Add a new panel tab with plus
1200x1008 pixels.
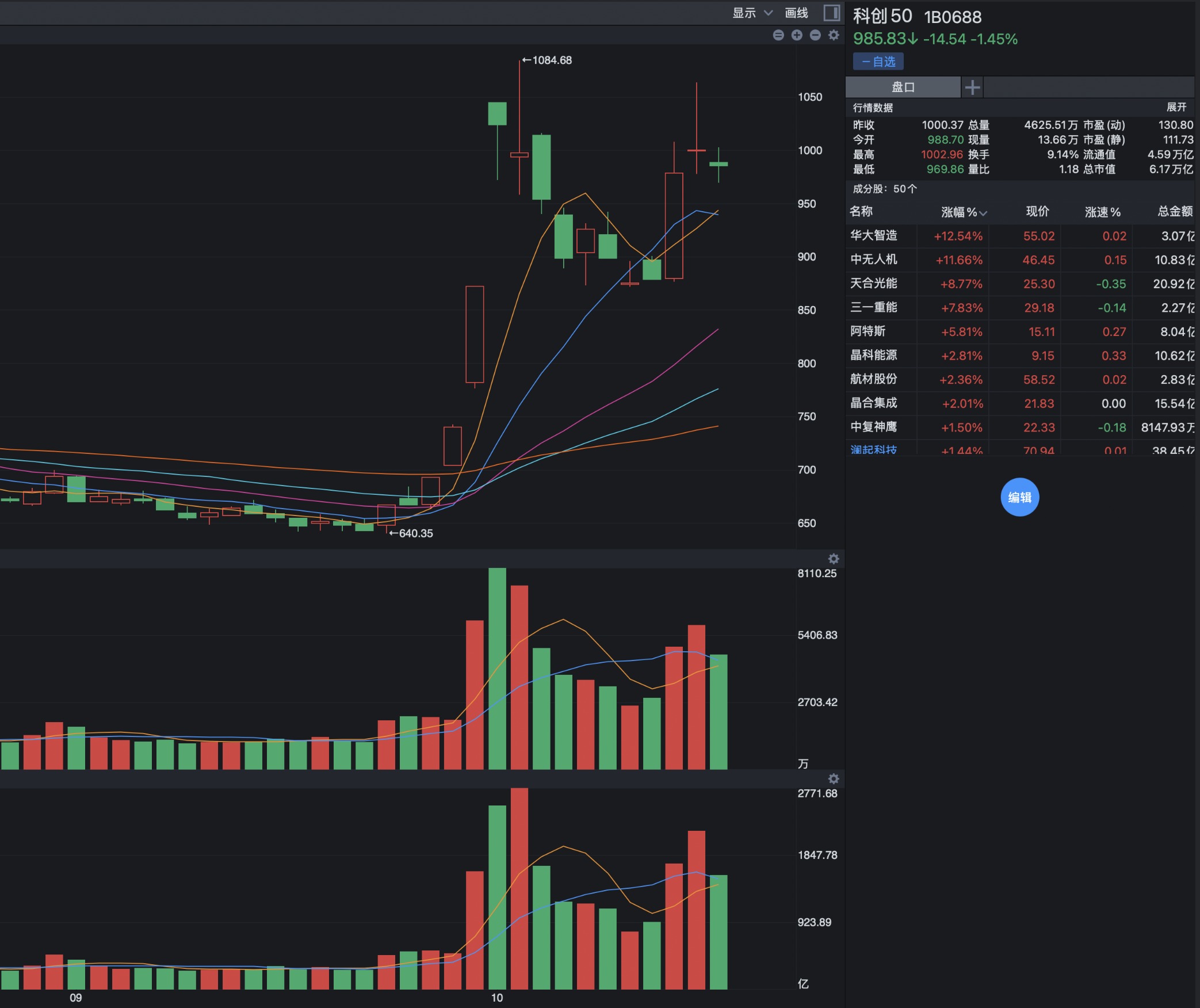[972, 87]
